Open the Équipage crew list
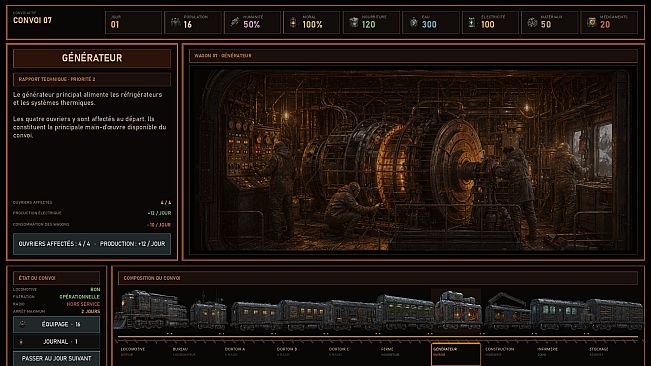Screen dimensions: 651x366 click(x=56, y=325)
